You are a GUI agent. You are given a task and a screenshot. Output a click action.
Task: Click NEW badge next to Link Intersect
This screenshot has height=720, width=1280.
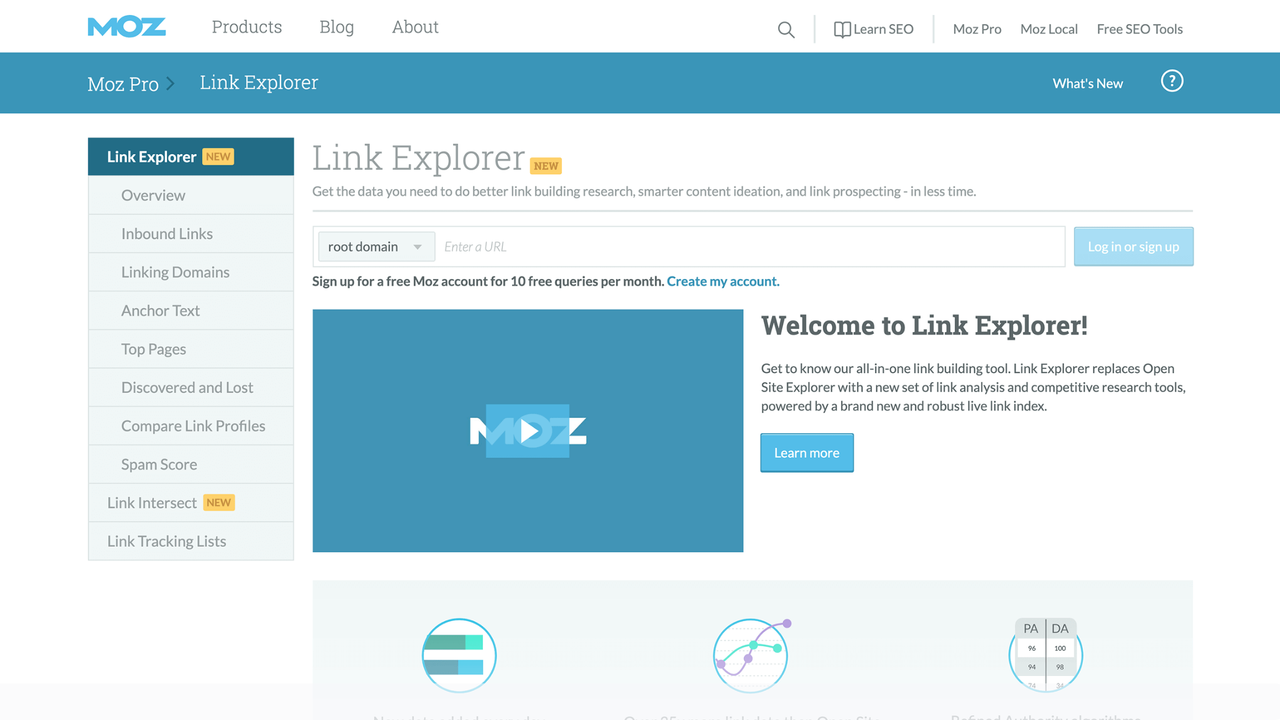[x=219, y=502]
